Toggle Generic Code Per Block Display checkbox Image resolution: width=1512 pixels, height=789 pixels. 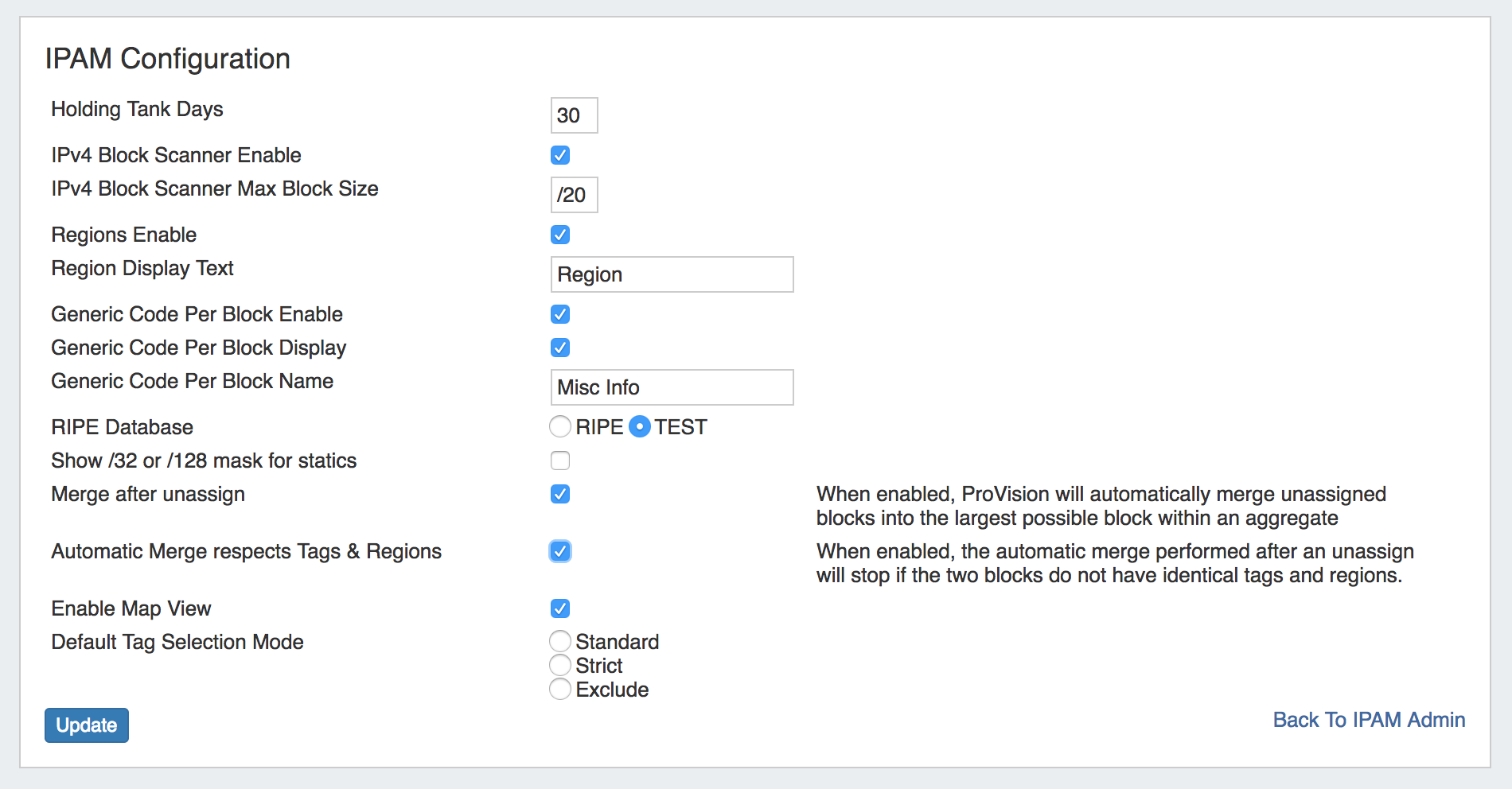[x=560, y=348]
